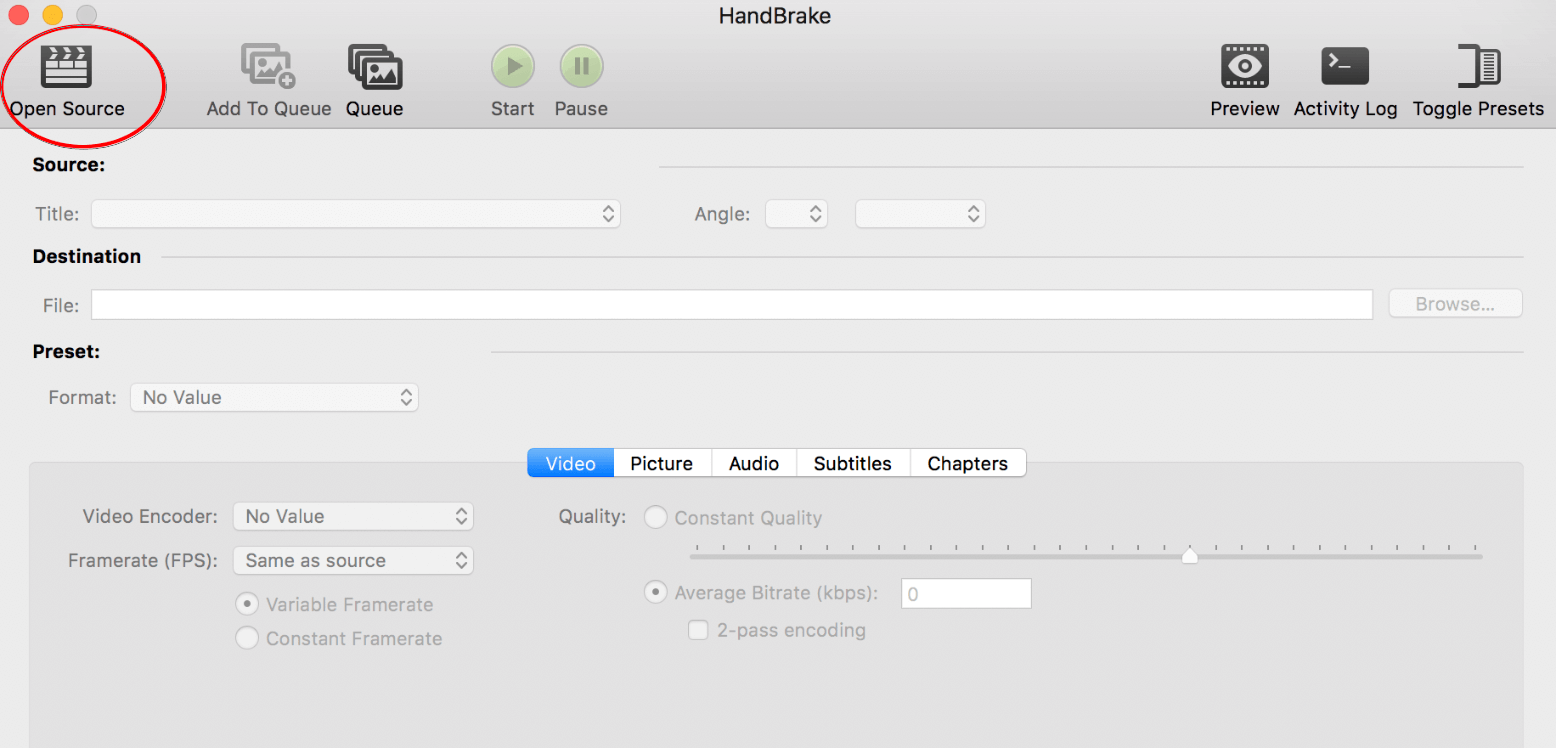This screenshot has width=1556, height=748.
Task: Expand the Format dropdown showing No Value
Action: [x=274, y=397]
